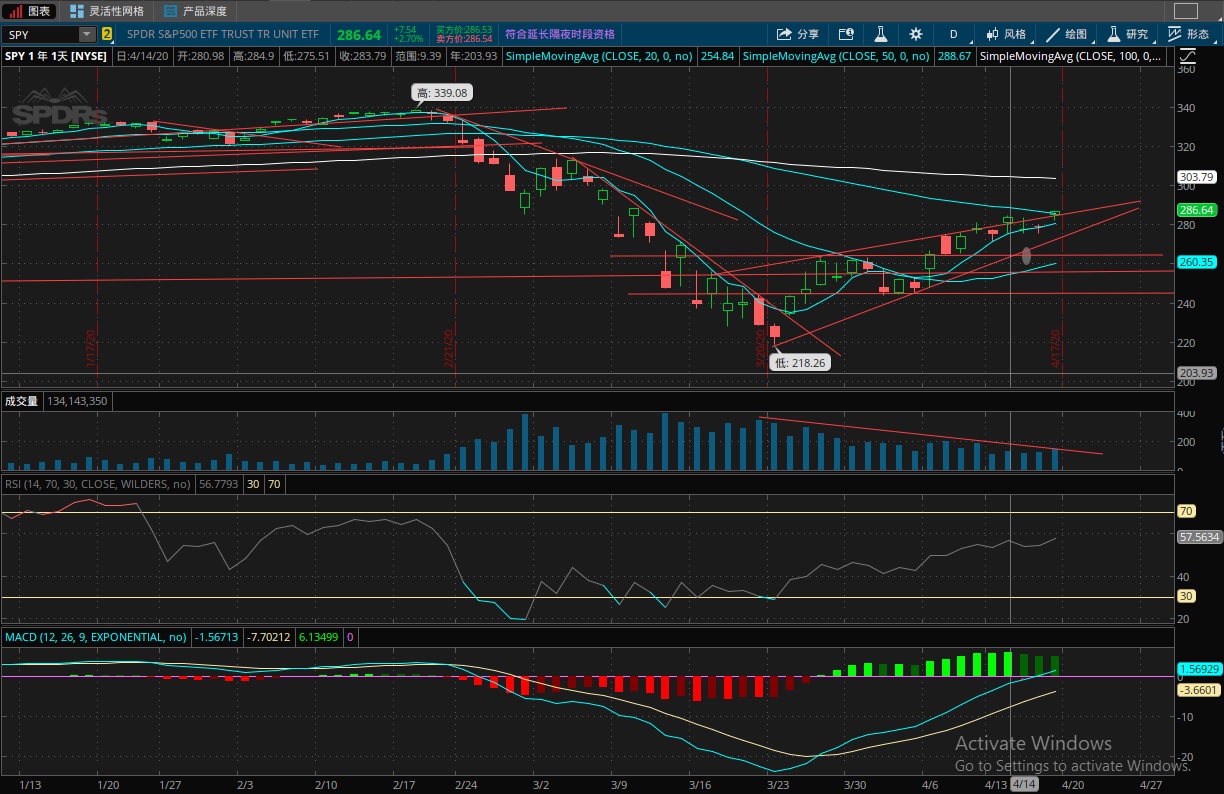The image size is (1224, 794).
Task: Open chart settings gear icon
Action: point(915,34)
